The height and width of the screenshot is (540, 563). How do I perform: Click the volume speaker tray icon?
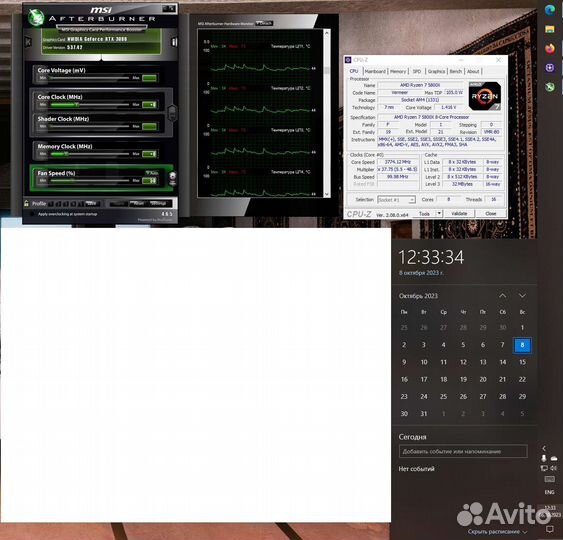(554, 468)
